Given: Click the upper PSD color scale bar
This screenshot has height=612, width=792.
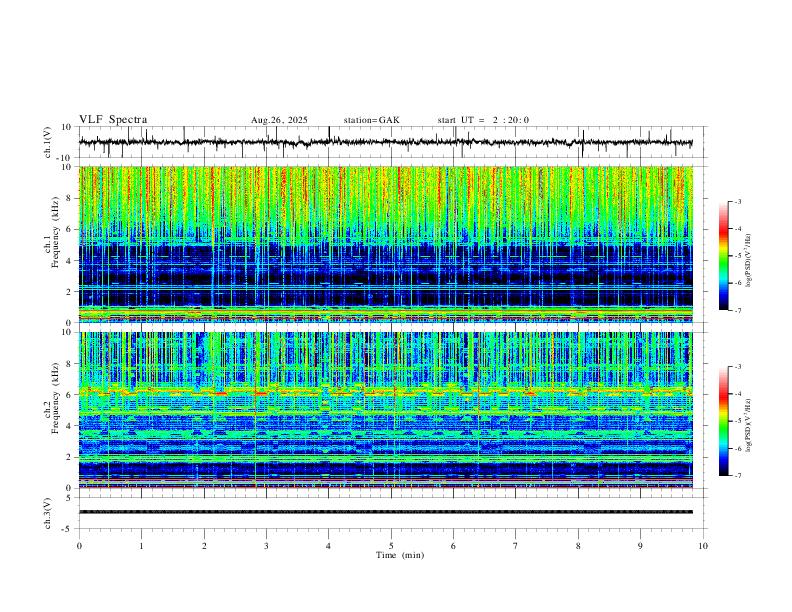Looking at the screenshot, I should [x=724, y=256].
